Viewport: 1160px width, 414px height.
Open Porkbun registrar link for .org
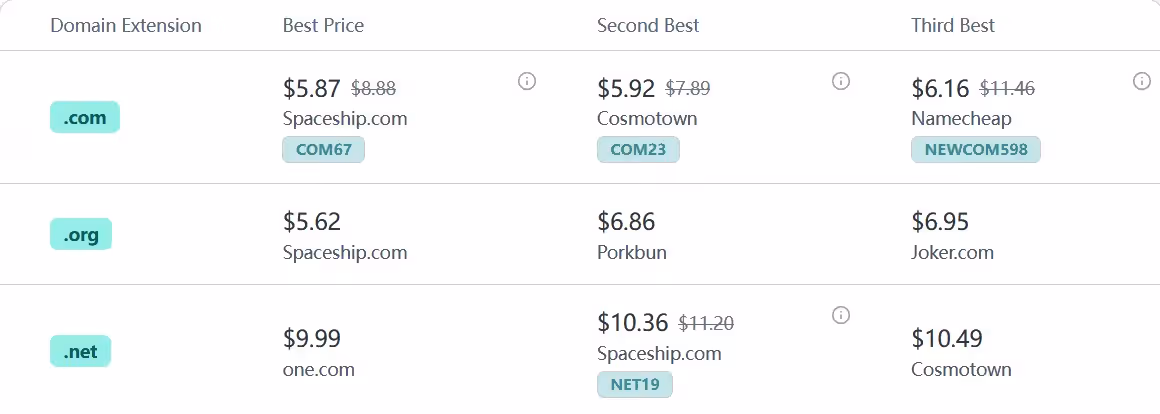point(632,252)
